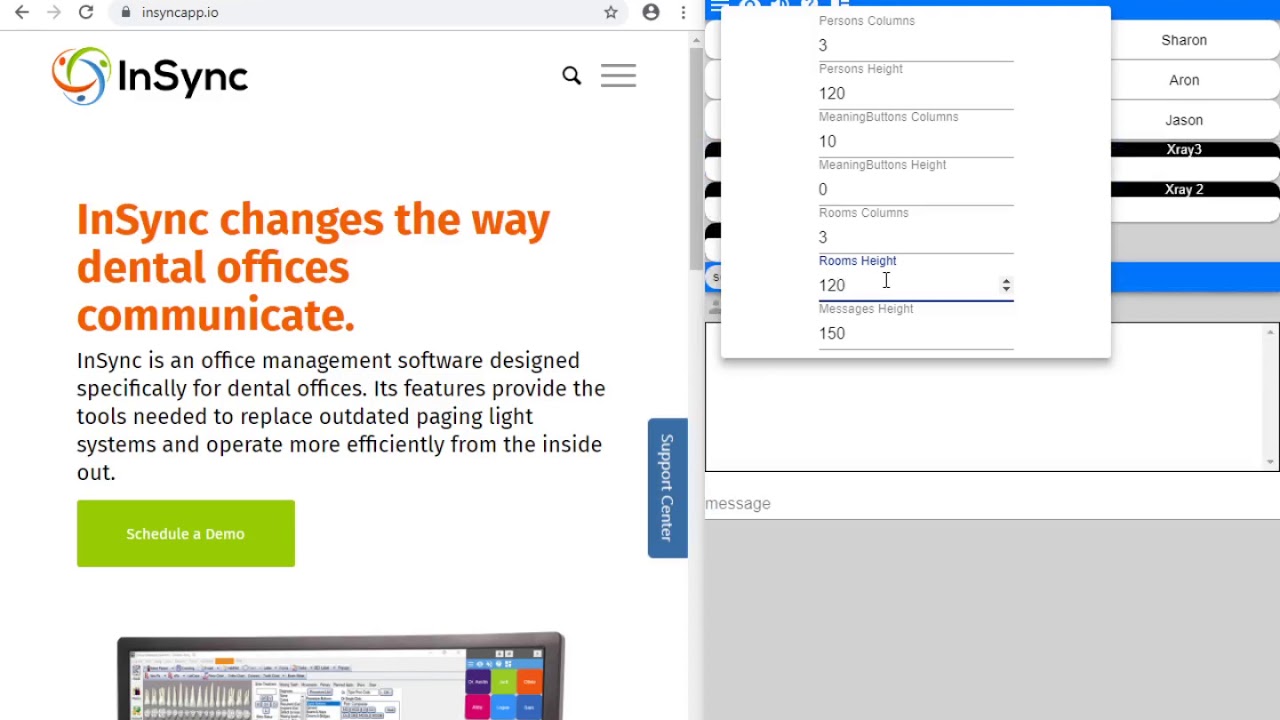Edit the Rooms Columns field
Viewport: 1280px width, 720px height.
(916, 237)
